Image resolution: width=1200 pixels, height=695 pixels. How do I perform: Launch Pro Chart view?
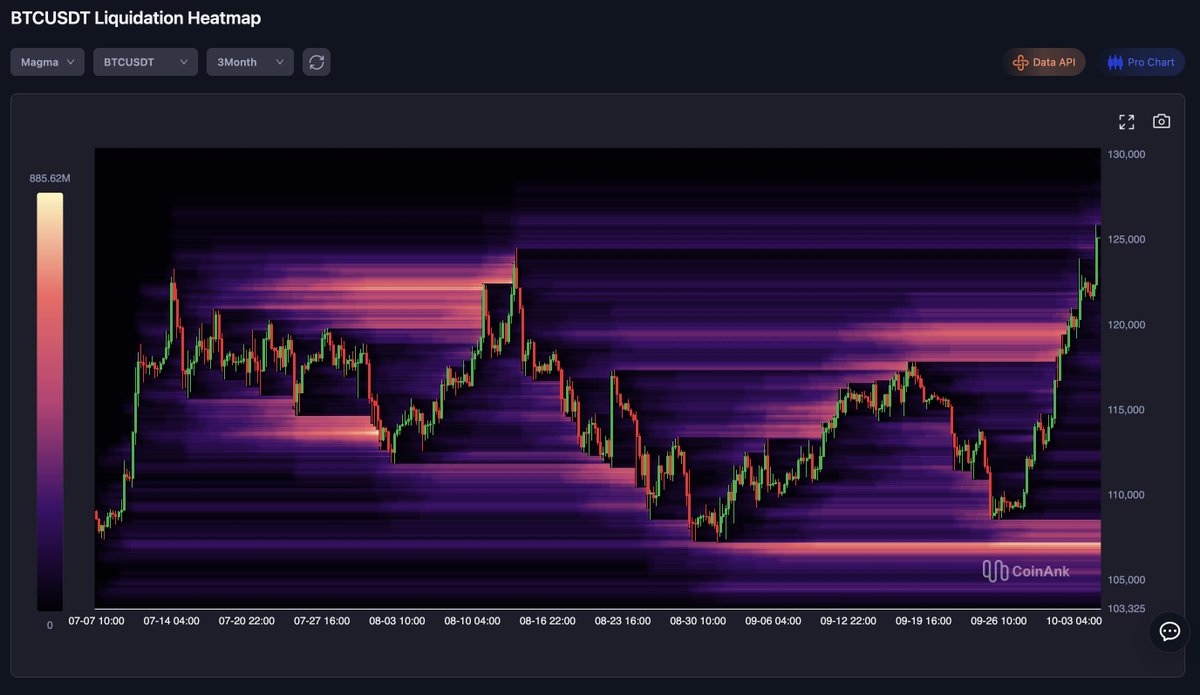pyautogui.click(x=1141, y=61)
